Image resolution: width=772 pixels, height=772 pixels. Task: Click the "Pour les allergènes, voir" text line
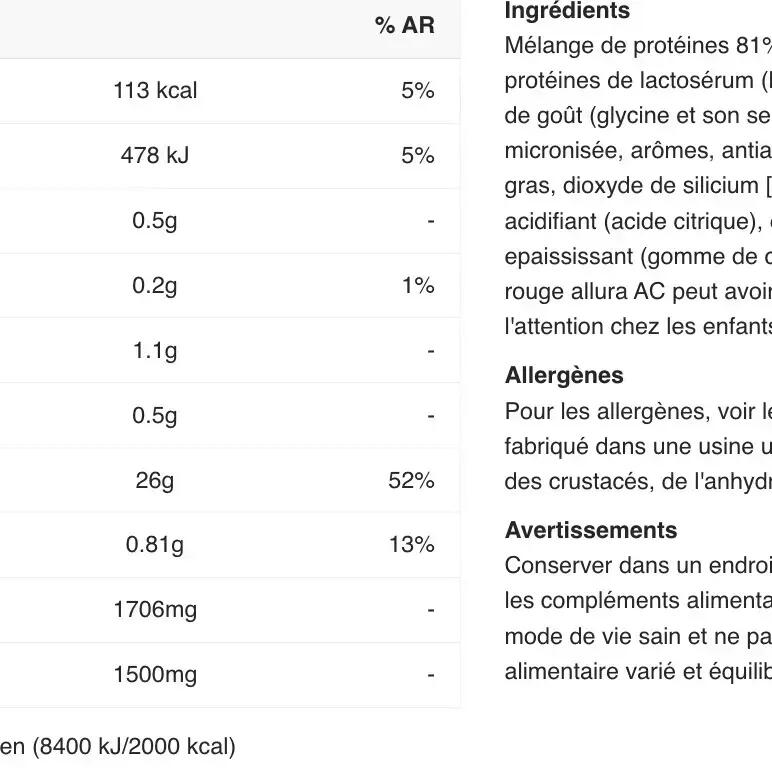point(638,411)
